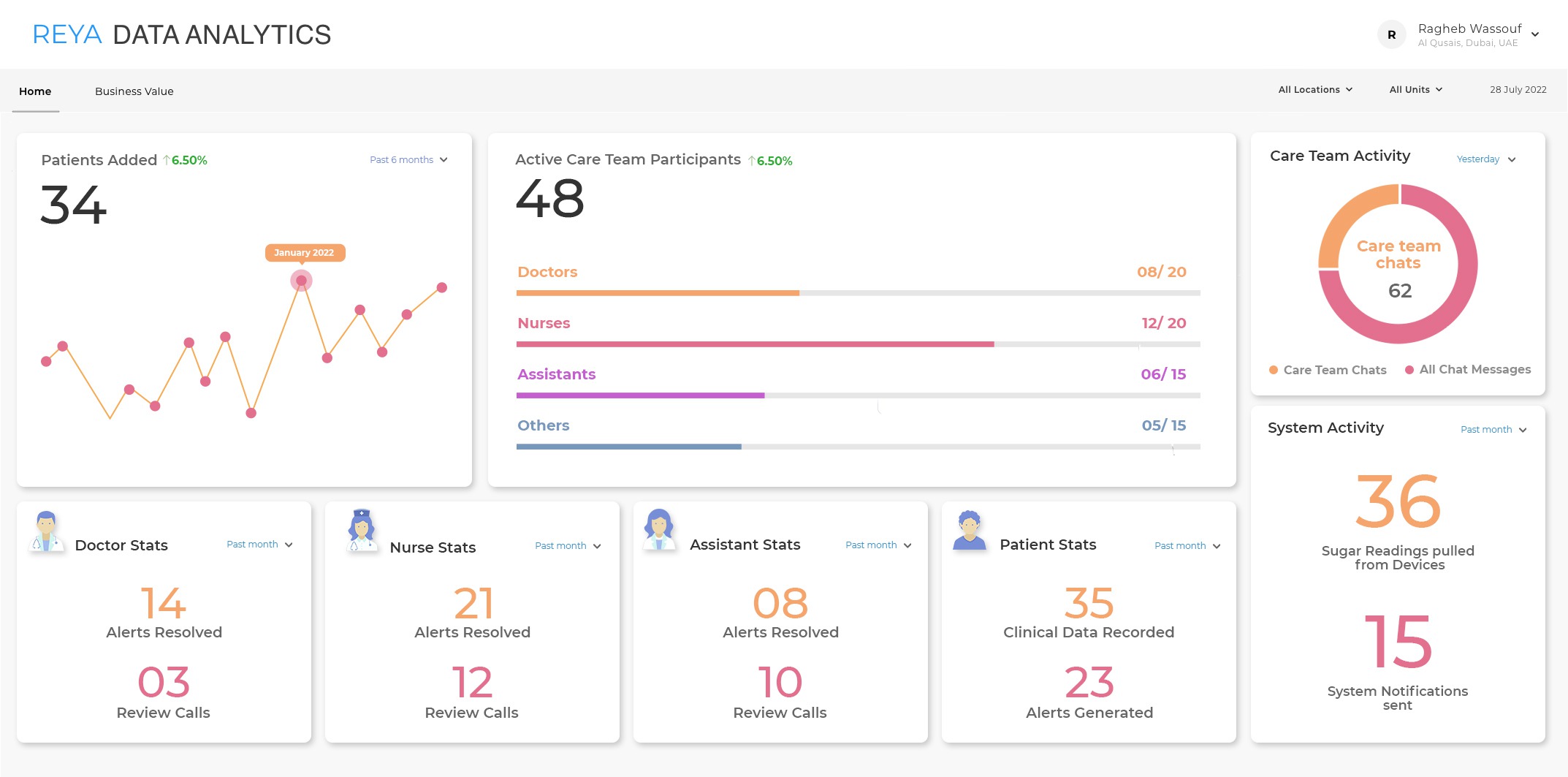Change Care Team Activity Yesterday period
The height and width of the screenshot is (777, 1568).
click(x=1486, y=159)
